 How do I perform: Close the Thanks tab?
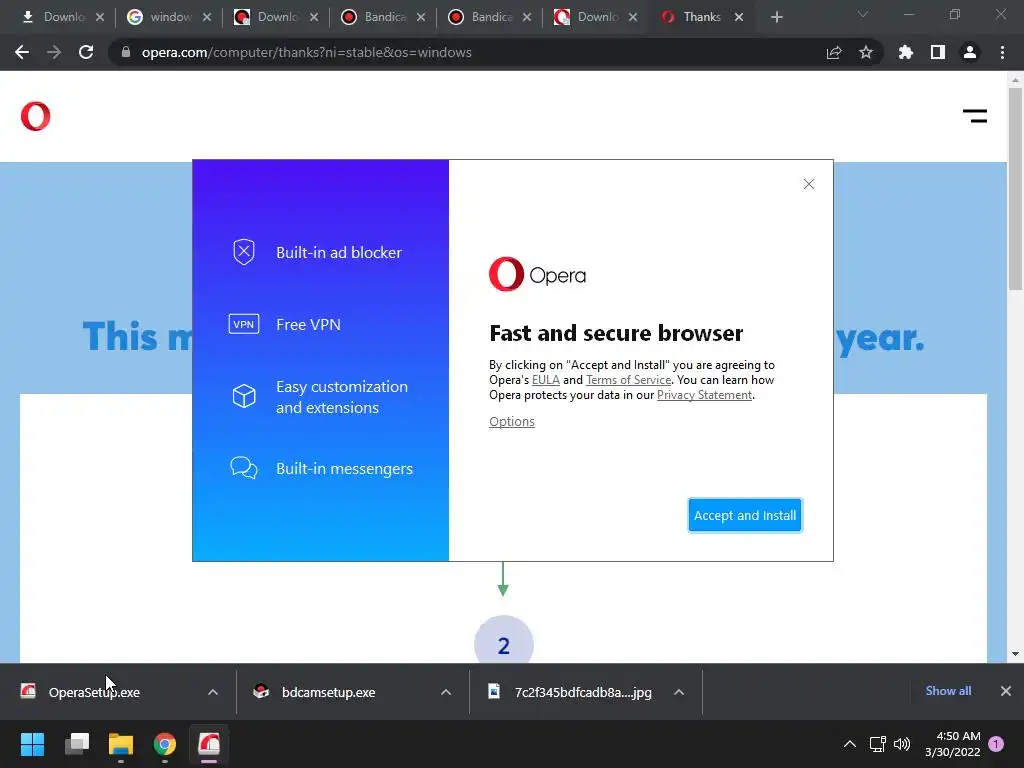coord(739,17)
